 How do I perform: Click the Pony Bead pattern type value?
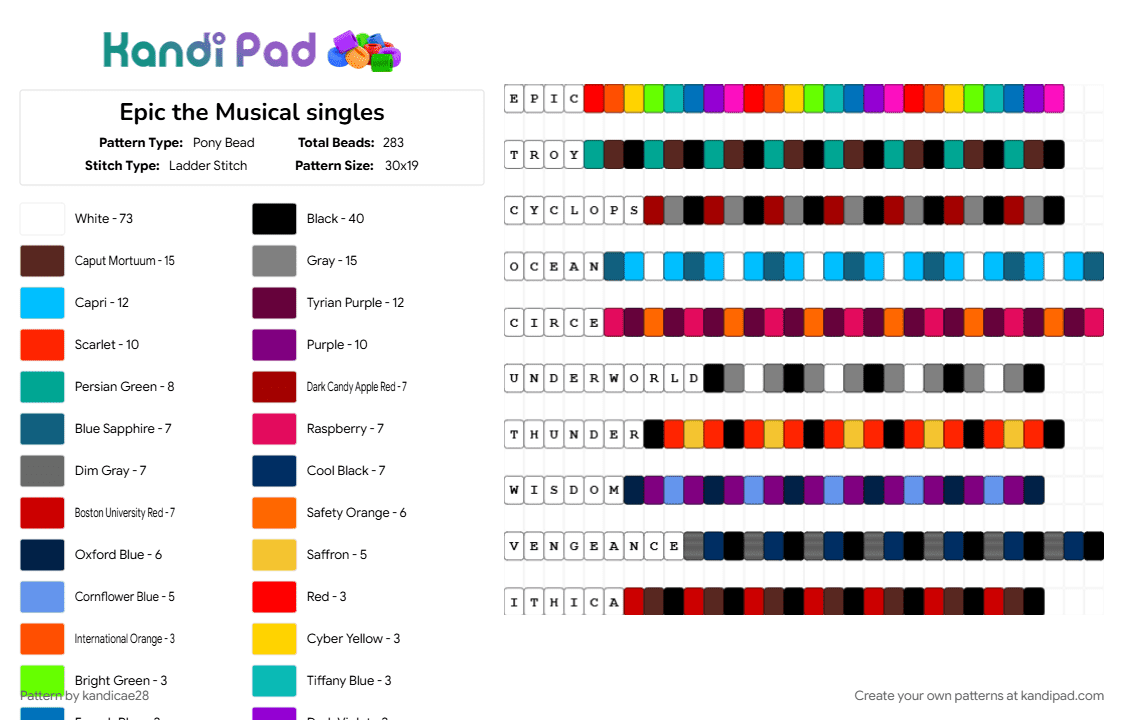[x=224, y=143]
